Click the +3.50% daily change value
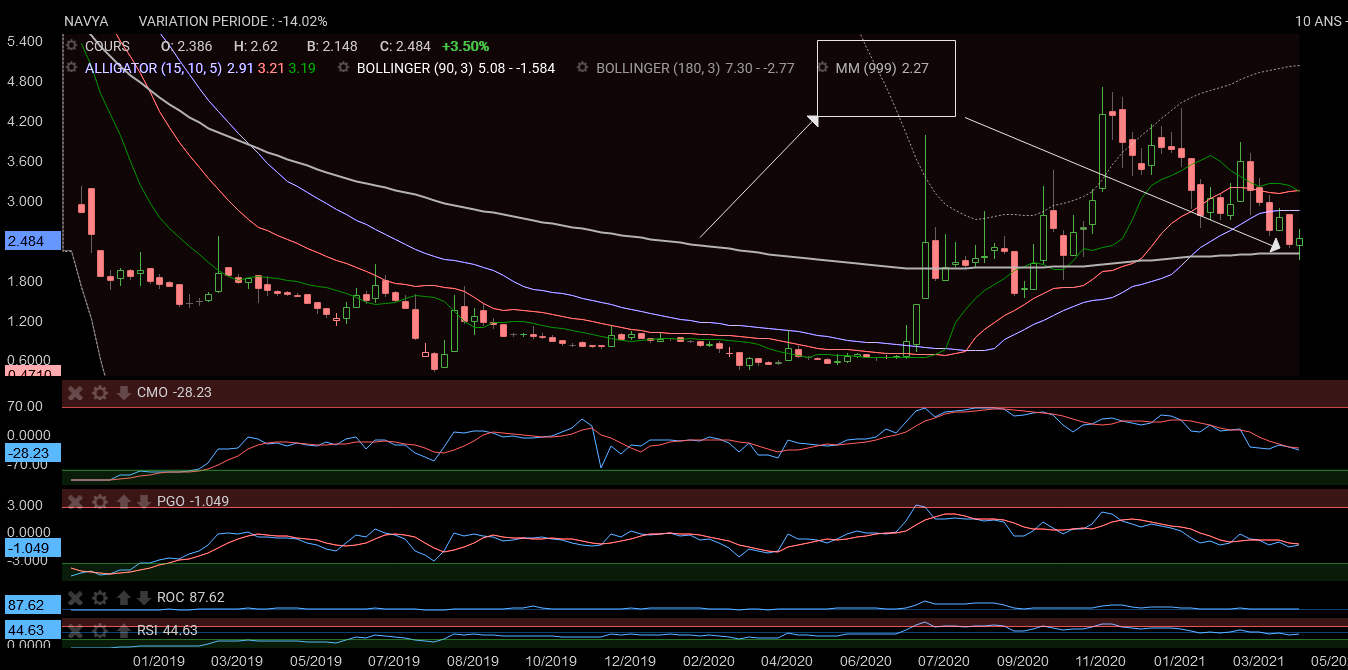Viewport: 1348px width, 670px height. (x=464, y=46)
